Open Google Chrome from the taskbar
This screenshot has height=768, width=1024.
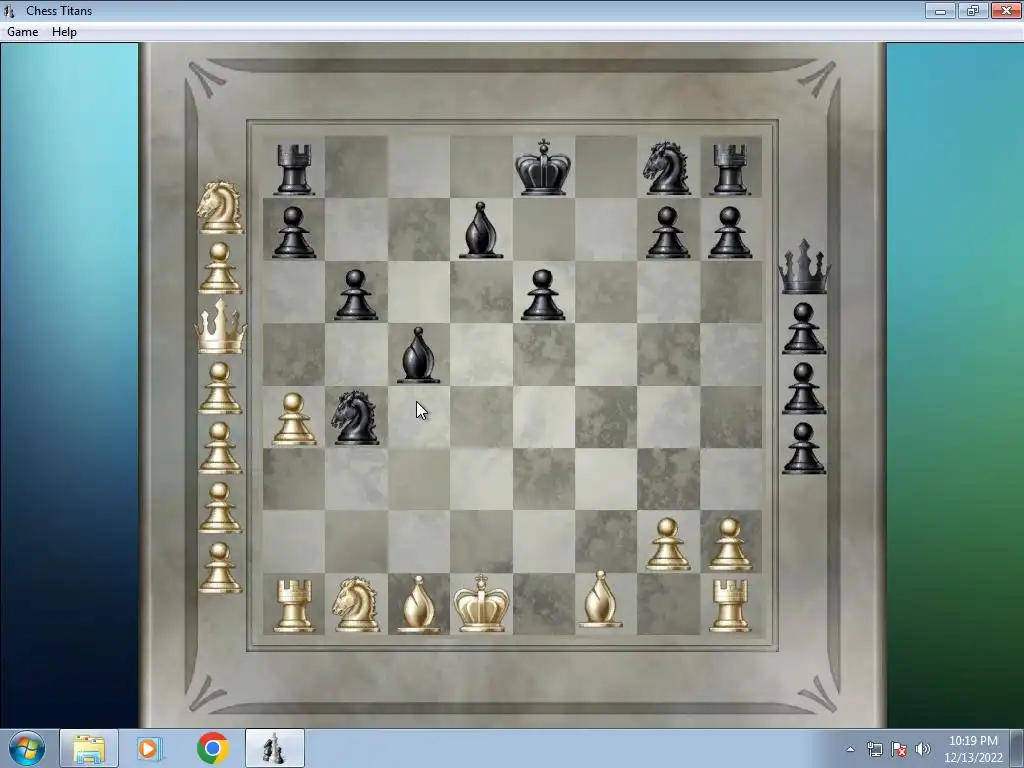point(212,748)
